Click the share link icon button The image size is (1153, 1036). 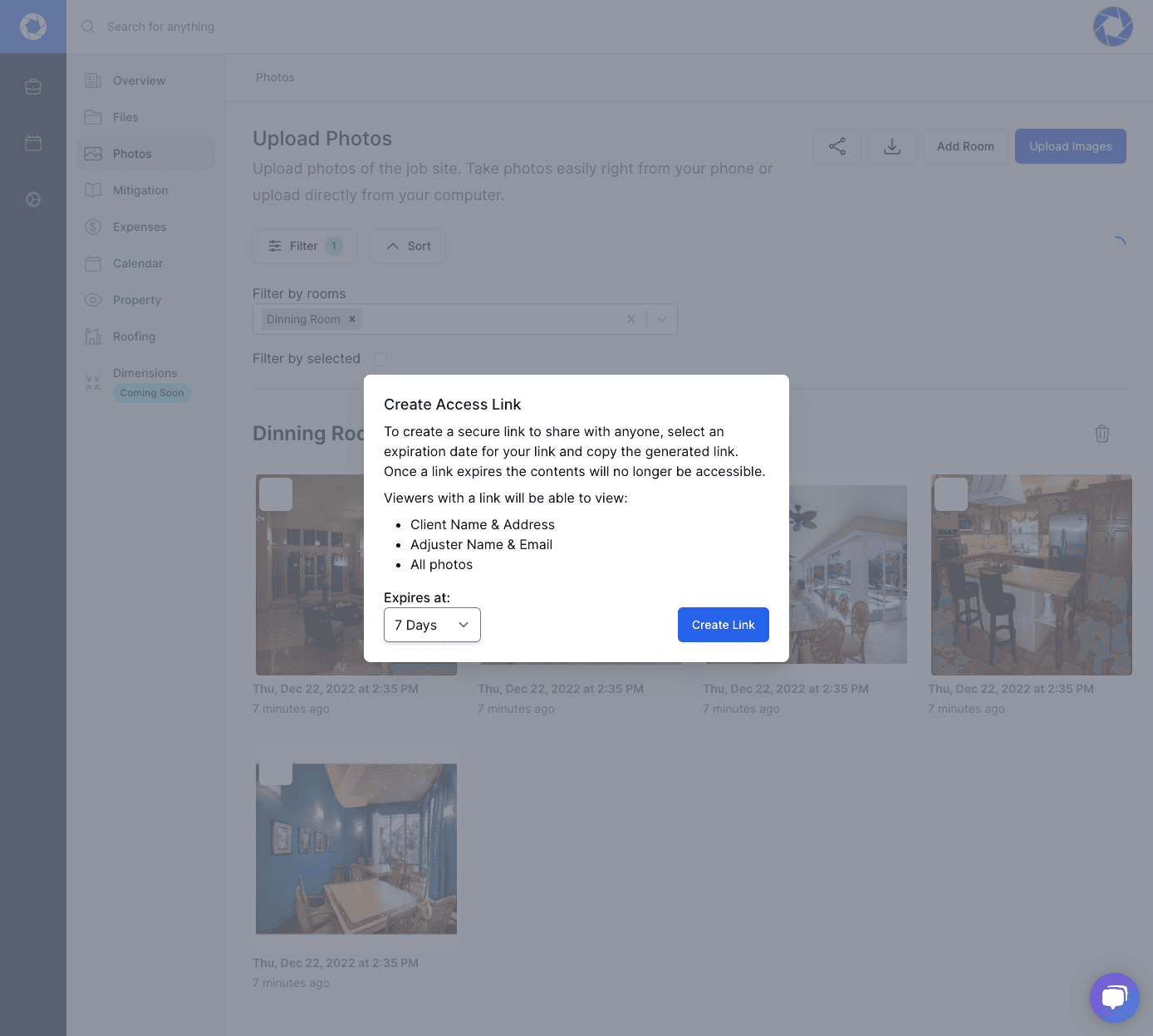click(837, 146)
